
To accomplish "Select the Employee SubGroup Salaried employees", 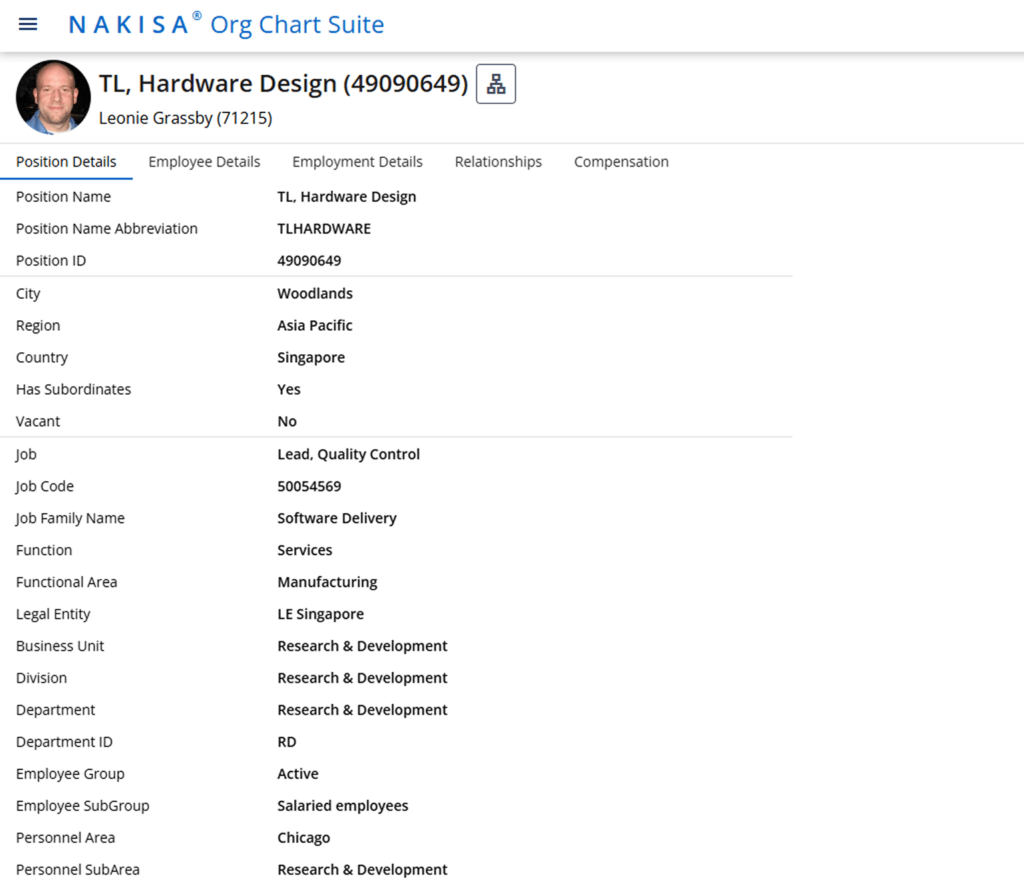I will (343, 805).
